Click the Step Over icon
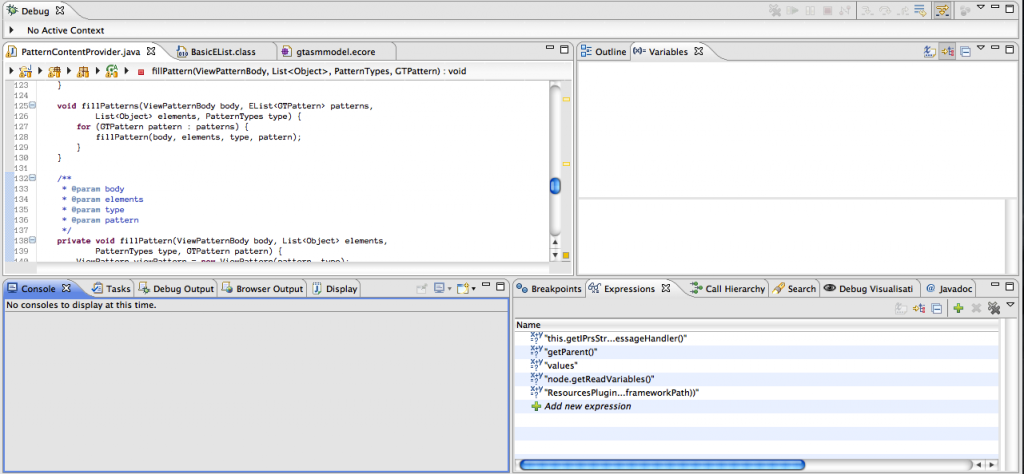The width and height of the screenshot is (1024, 474). (x=886, y=10)
